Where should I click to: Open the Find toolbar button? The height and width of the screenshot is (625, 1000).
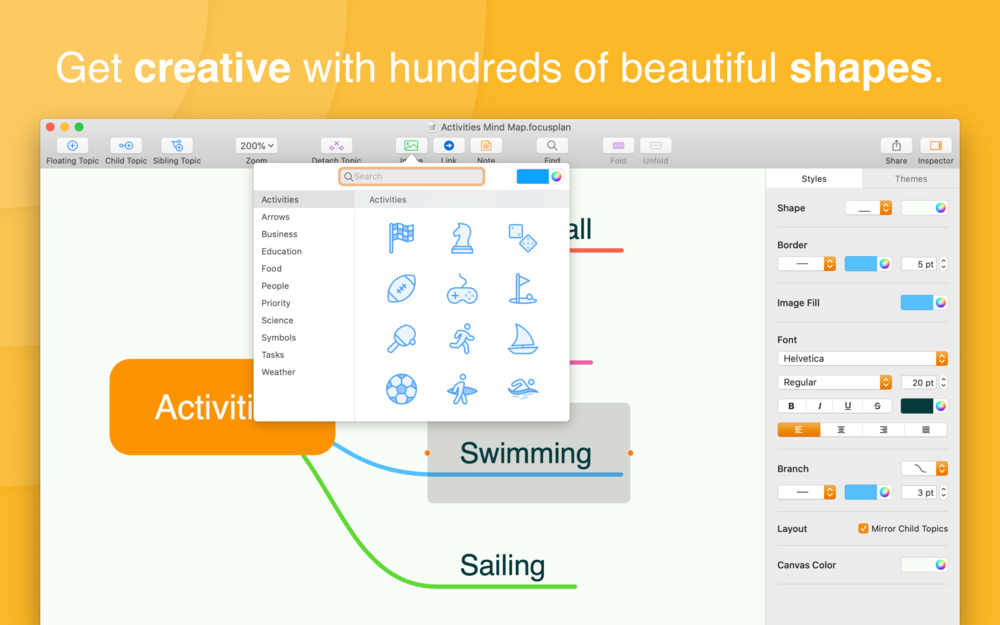(552, 146)
